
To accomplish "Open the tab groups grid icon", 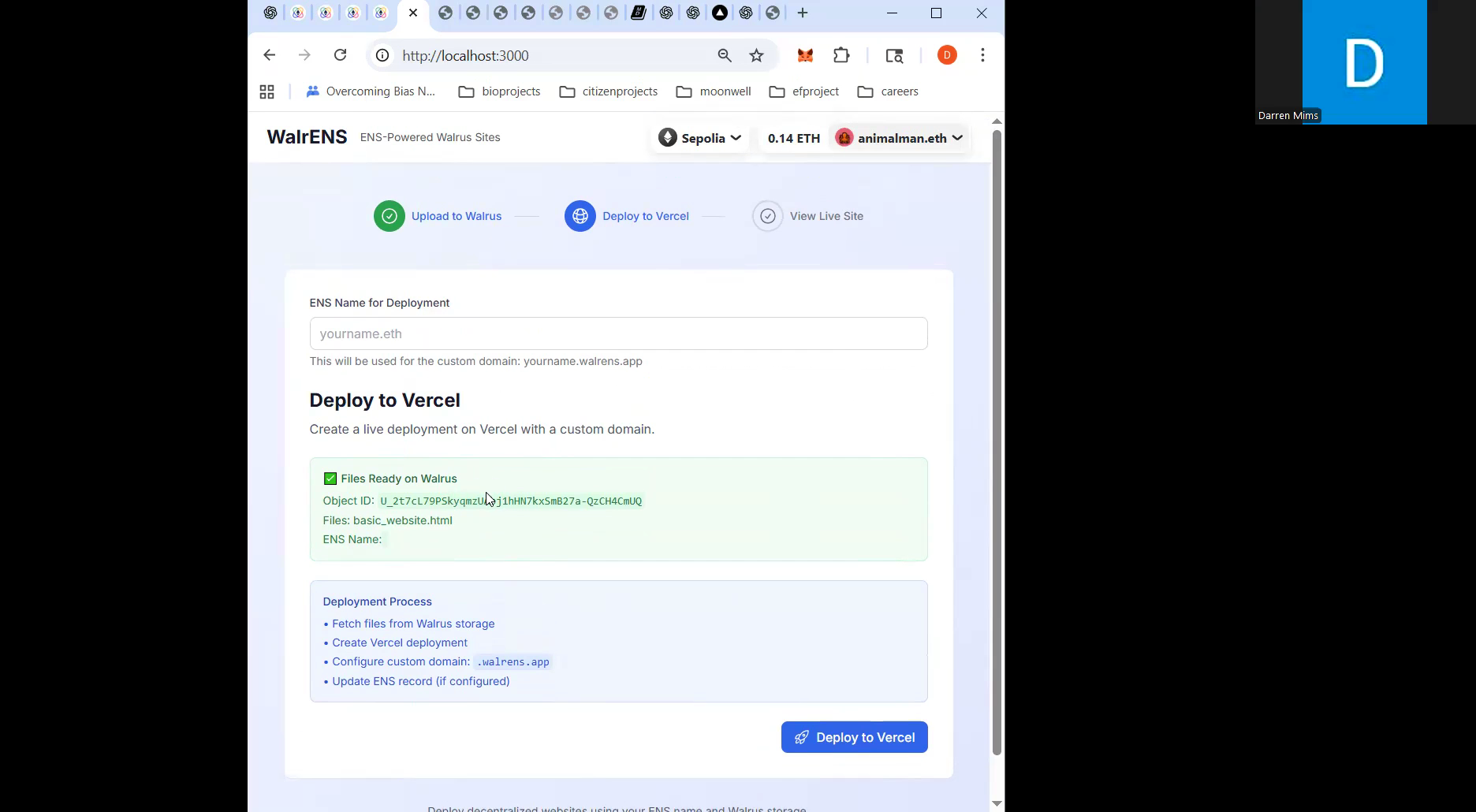I will (266, 91).
